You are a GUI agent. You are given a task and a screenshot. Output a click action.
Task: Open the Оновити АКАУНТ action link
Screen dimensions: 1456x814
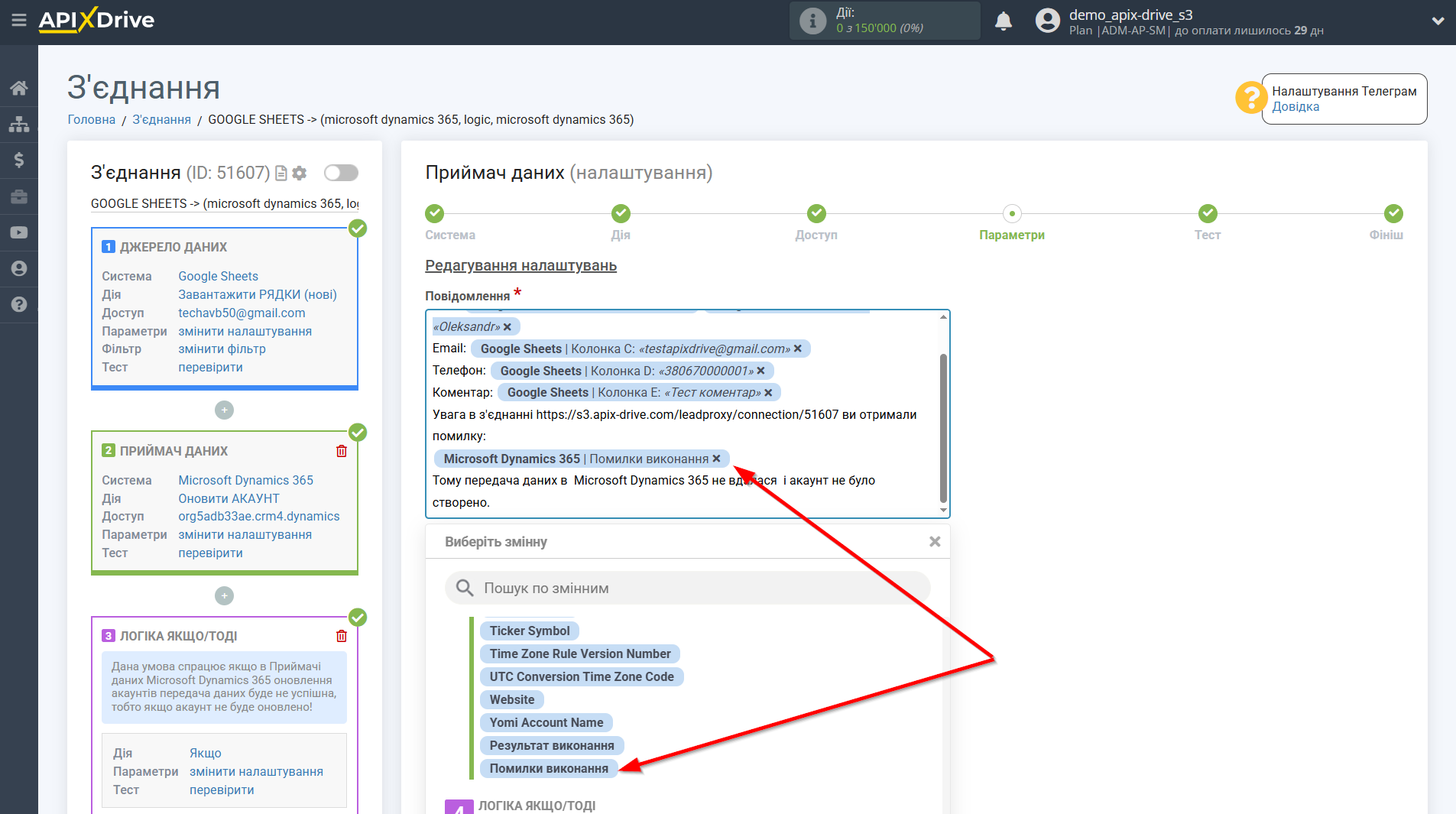[x=229, y=498]
